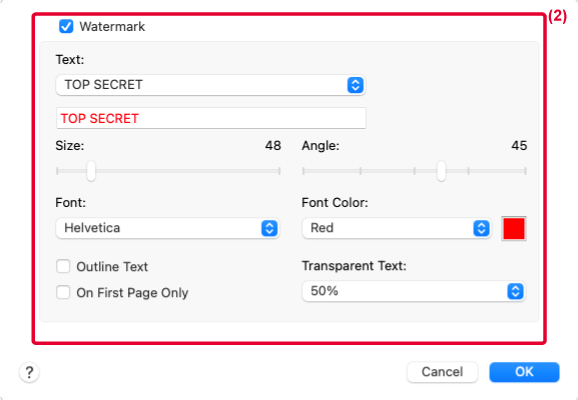Check On First Page Only option
This screenshot has width=578, height=400.
click(63, 292)
